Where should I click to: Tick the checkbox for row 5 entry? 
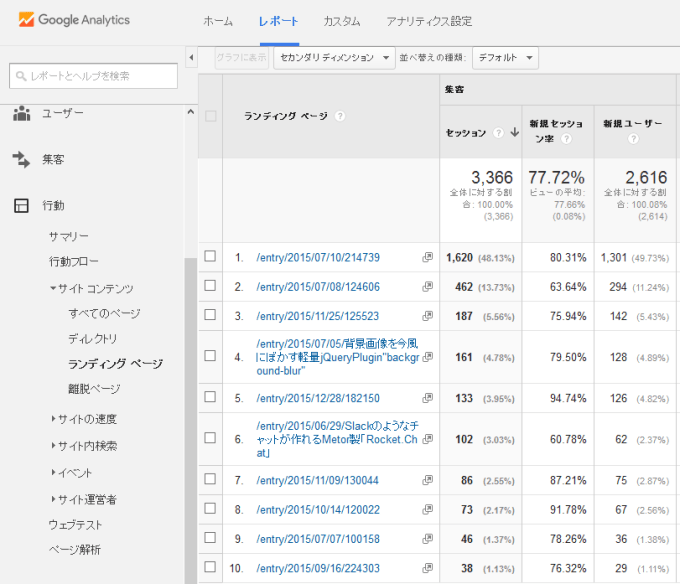tap(210, 398)
